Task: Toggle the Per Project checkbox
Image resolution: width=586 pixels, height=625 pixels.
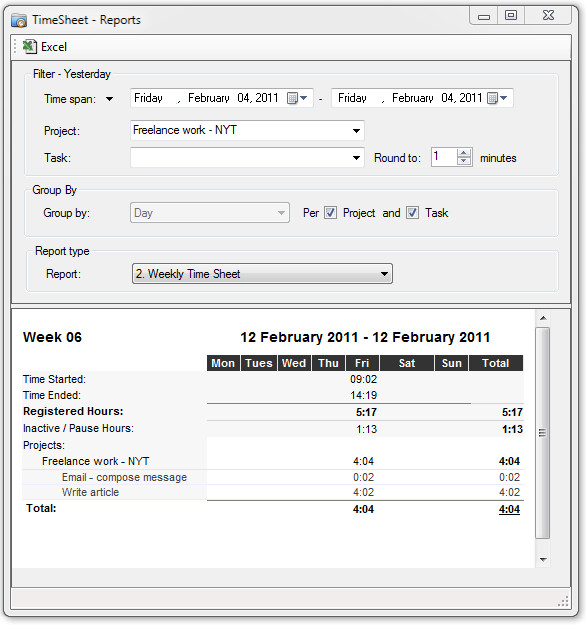Action: pos(330,213)
